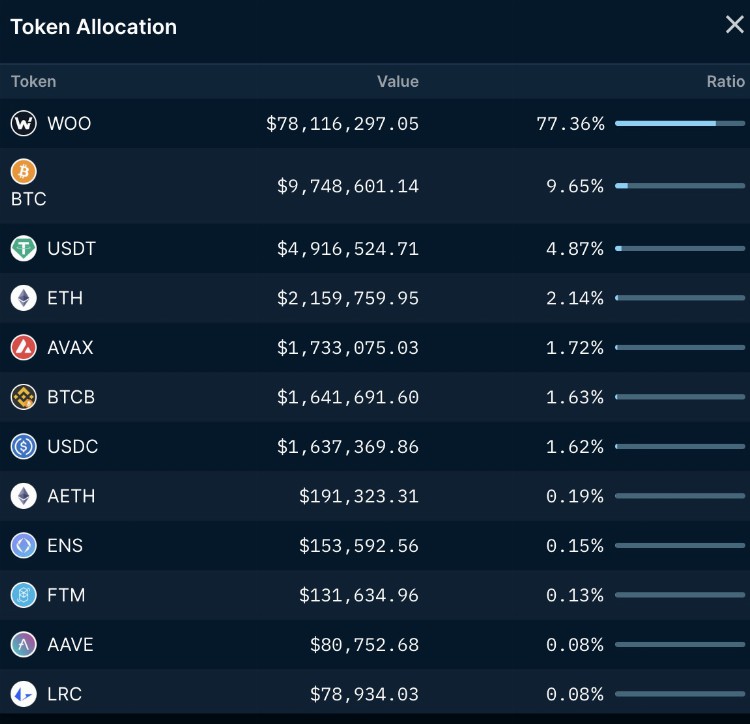Screen dimensions: 750x724
Task: Click the WOO 77.36% ratio bar
Action: (x=680, y=124)
